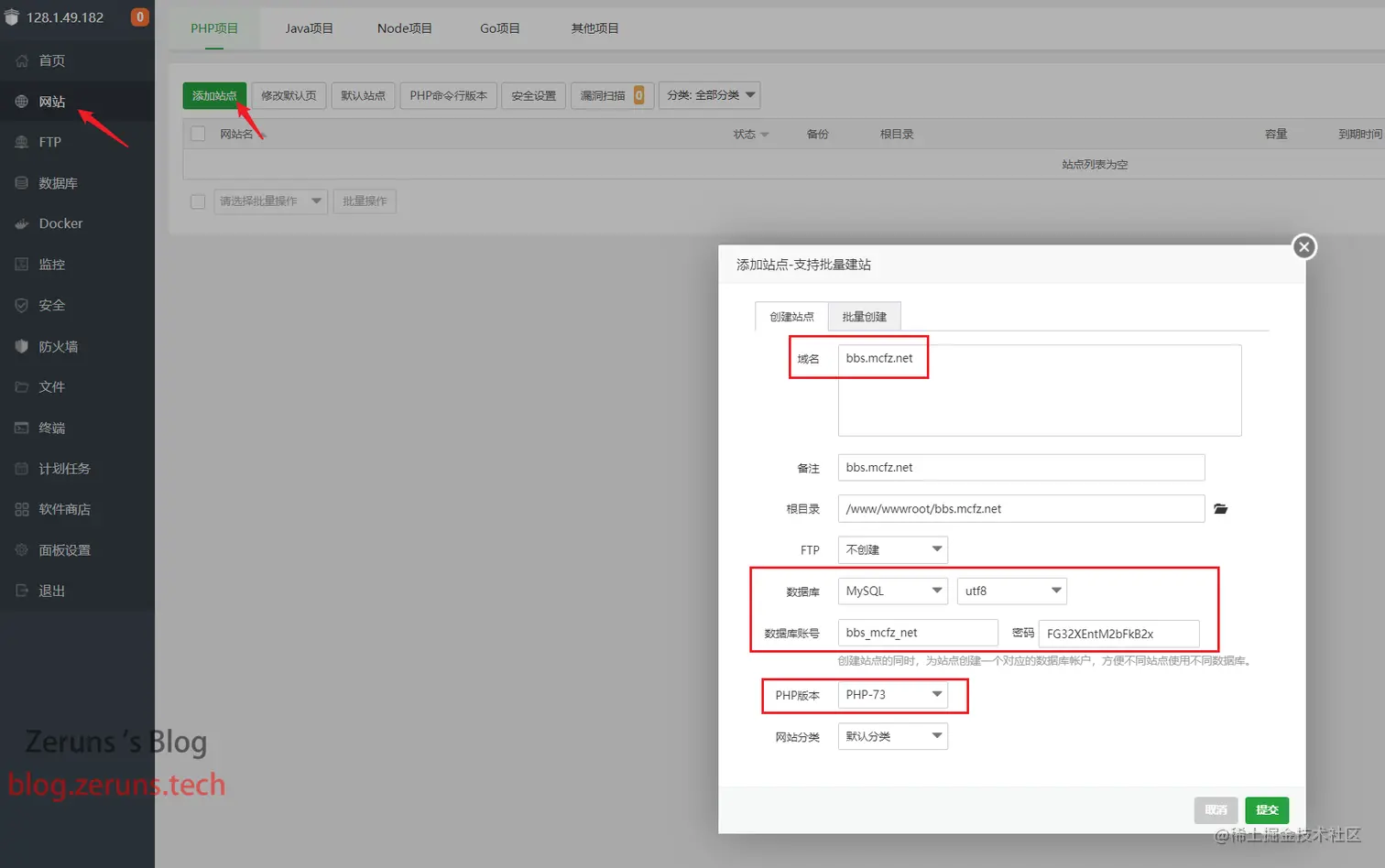
Task: Click the 网站名 column header
Action: pos(236,135)
